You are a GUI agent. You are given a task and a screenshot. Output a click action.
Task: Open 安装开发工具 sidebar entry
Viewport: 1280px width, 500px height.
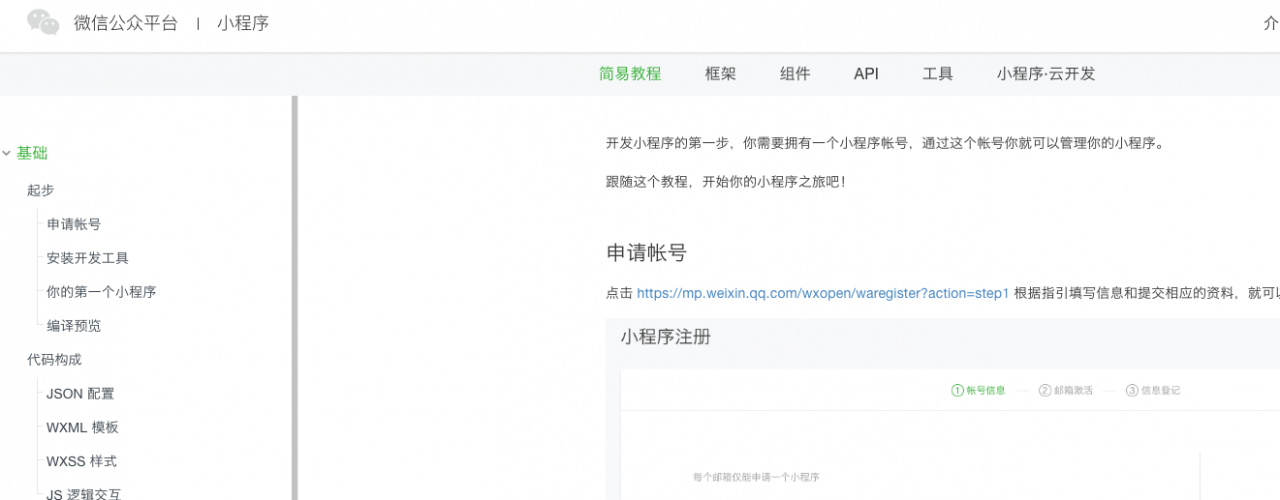tap(88, 258)
